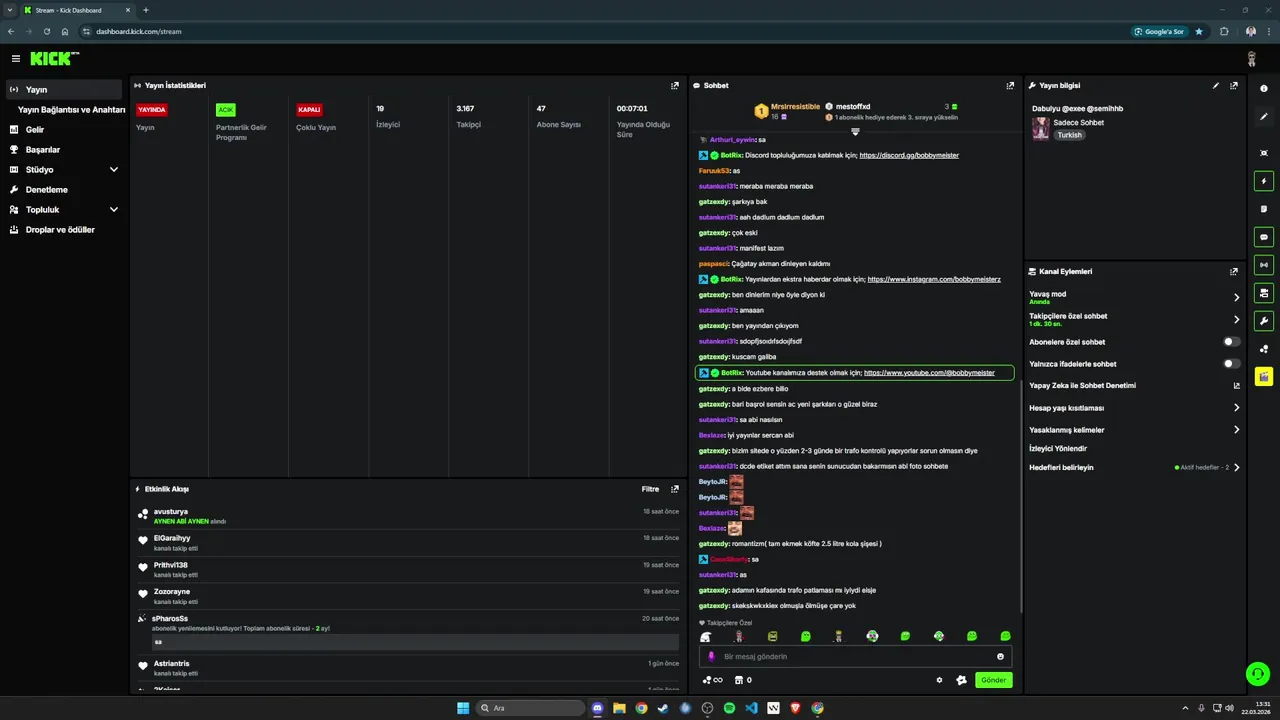Toggle the chat bubble widget in right sidebar

coord(1264,237)
